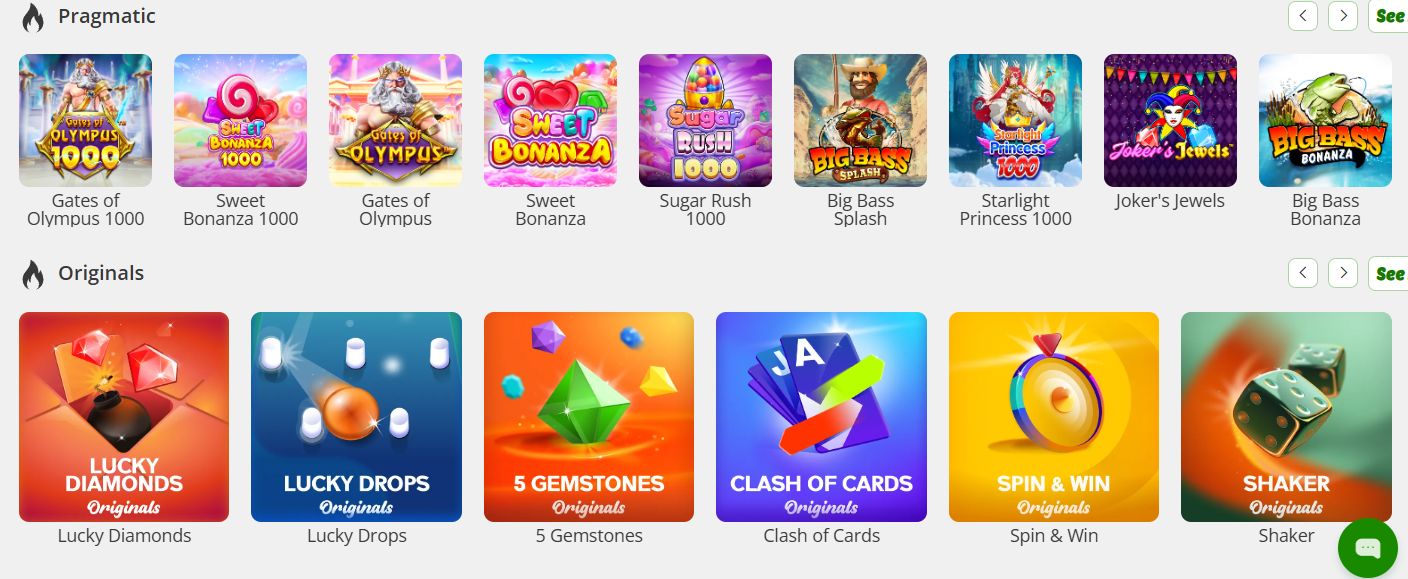The image size is (1408, 579).
Task: Open See all button in Pragmatic row
Action: click(x=1388, y=16)
